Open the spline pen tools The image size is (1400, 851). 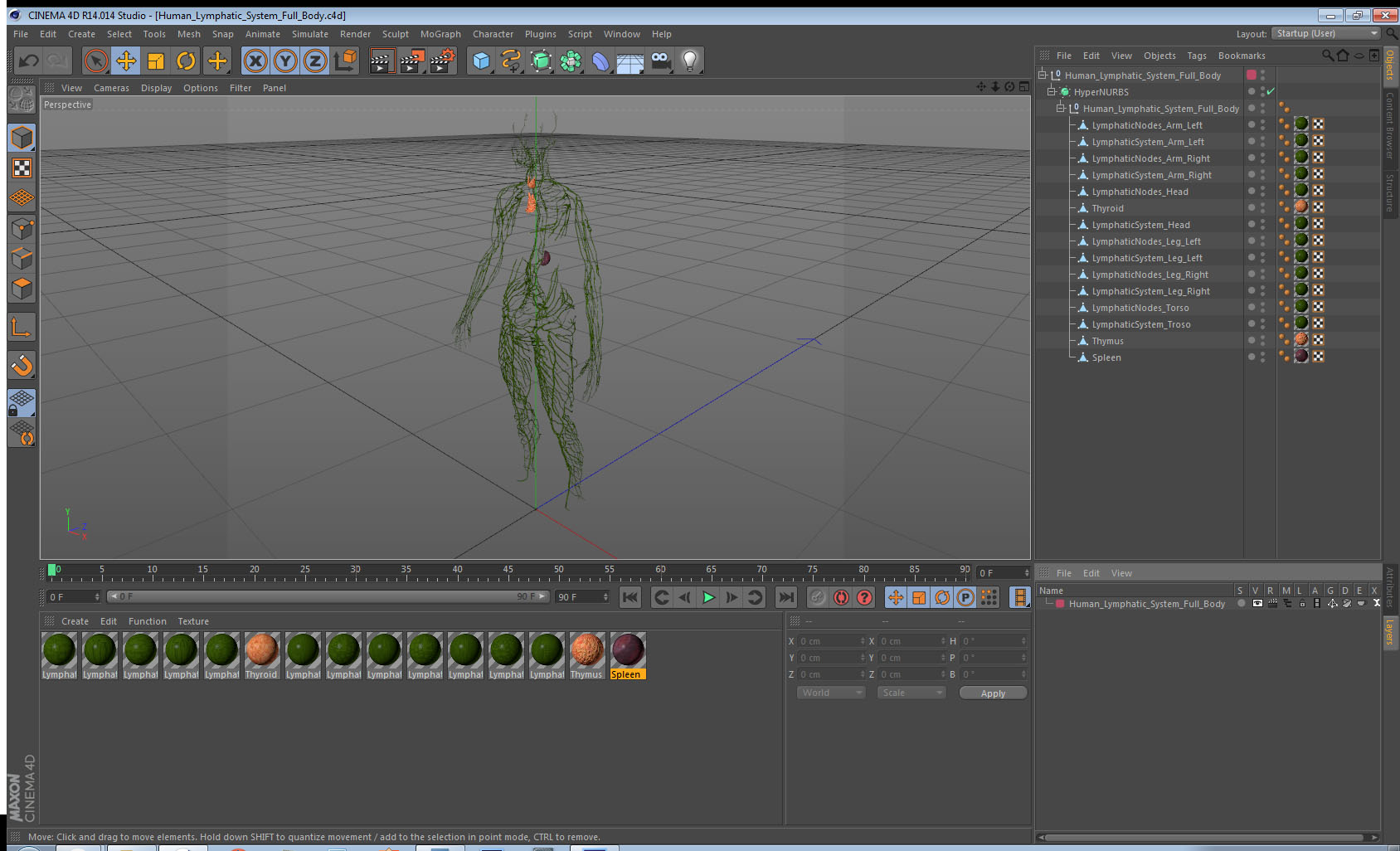click(x=511, y=61)
